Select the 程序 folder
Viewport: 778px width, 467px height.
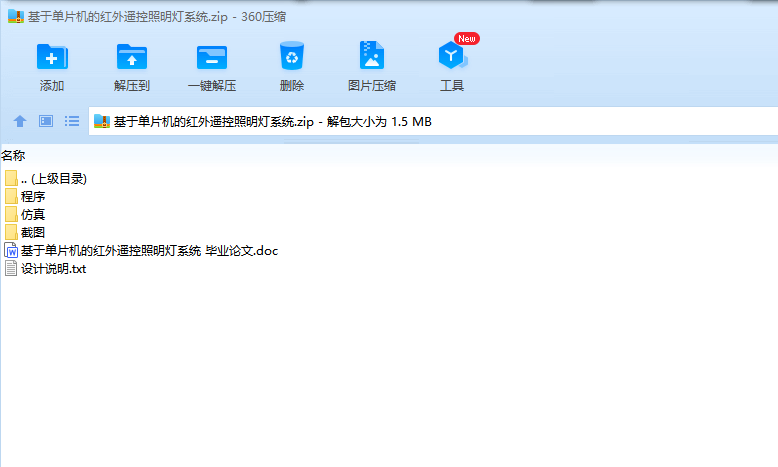coord(25,197)
